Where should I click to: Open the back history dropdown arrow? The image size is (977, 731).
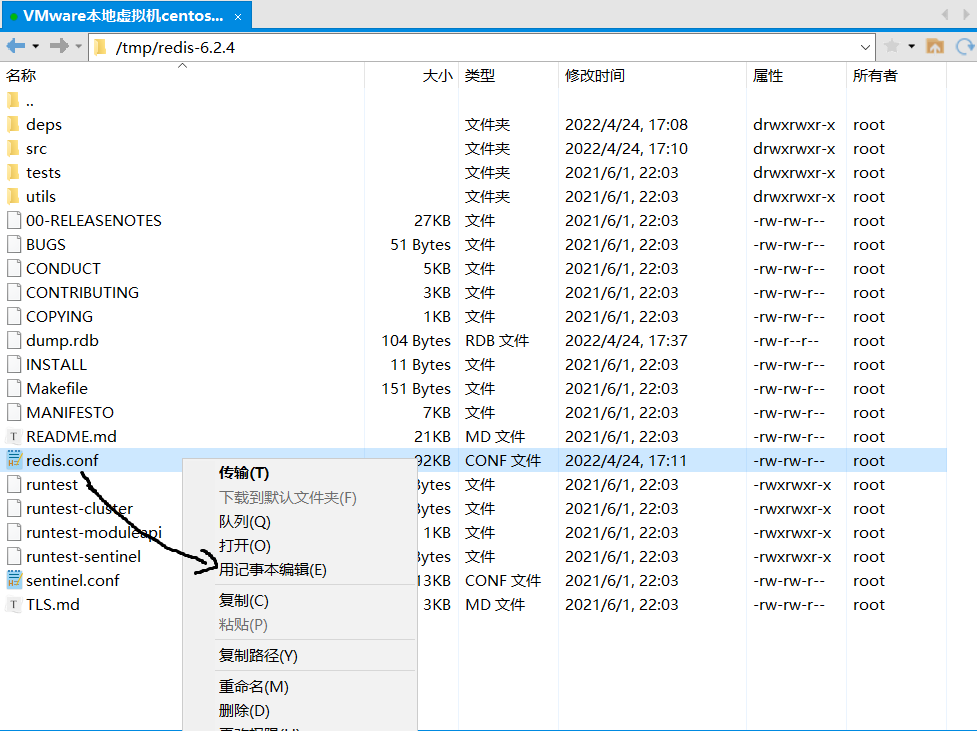click(x=36, y=47)
